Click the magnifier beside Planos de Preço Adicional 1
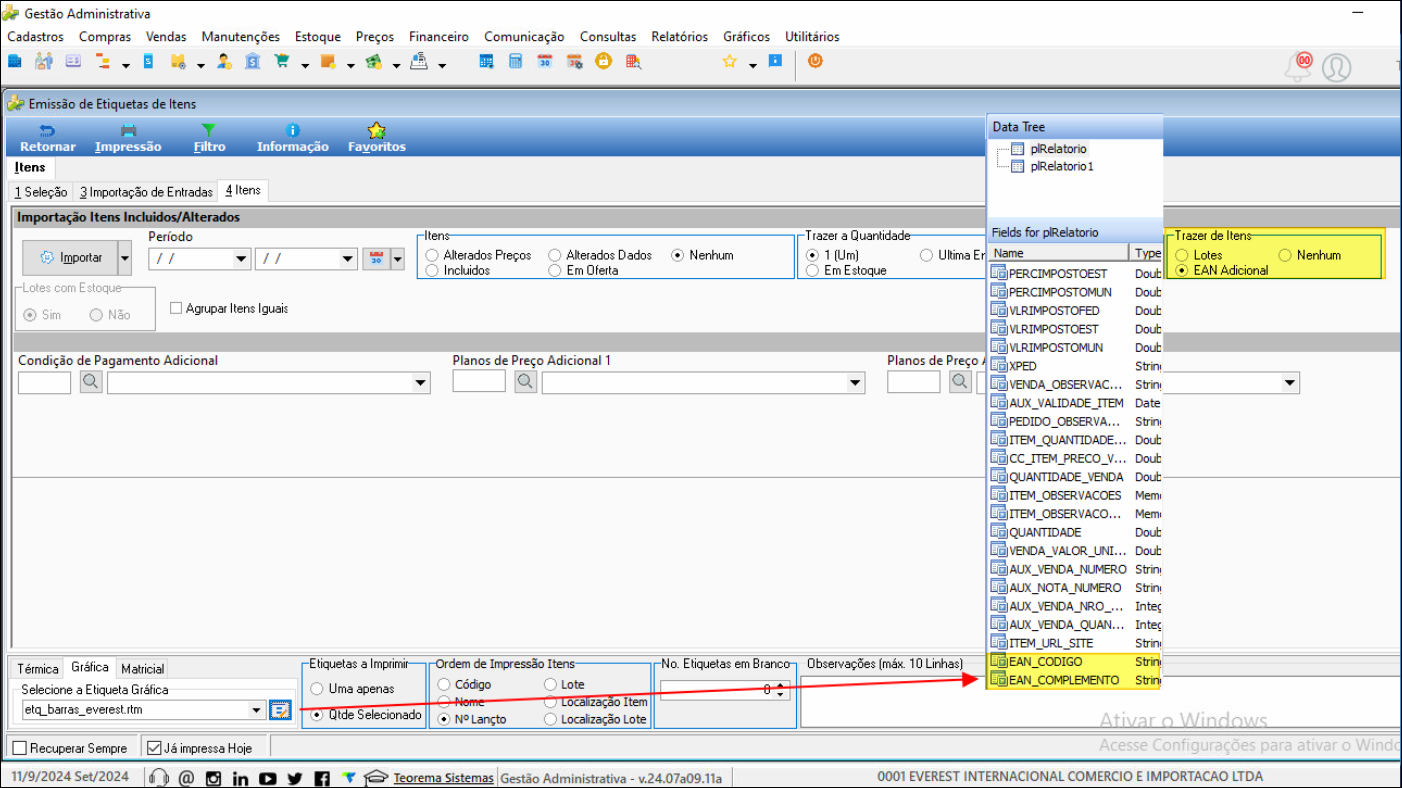 (526, 381)
